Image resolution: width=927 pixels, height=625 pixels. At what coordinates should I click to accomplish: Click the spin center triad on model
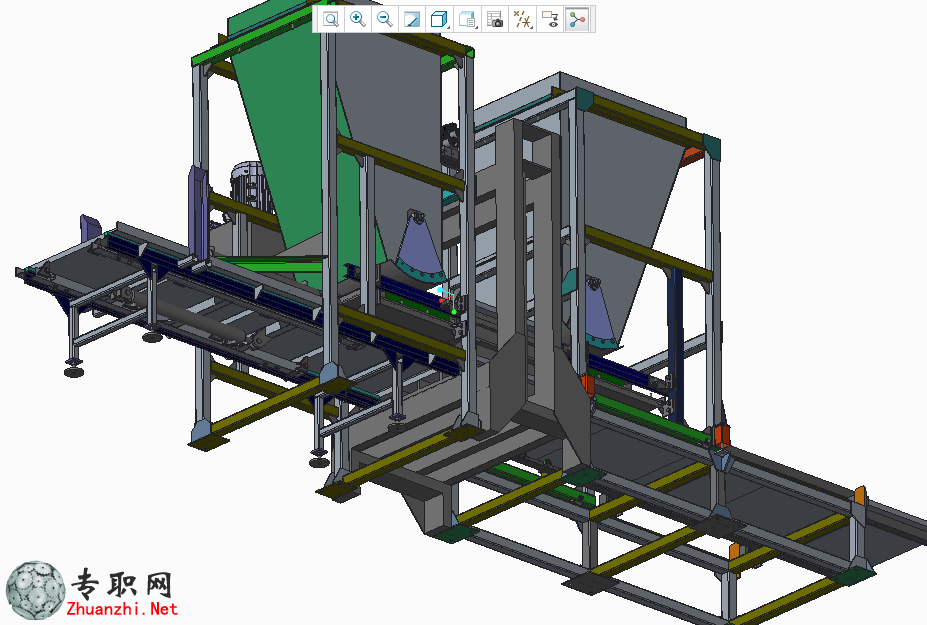[448, 300]
